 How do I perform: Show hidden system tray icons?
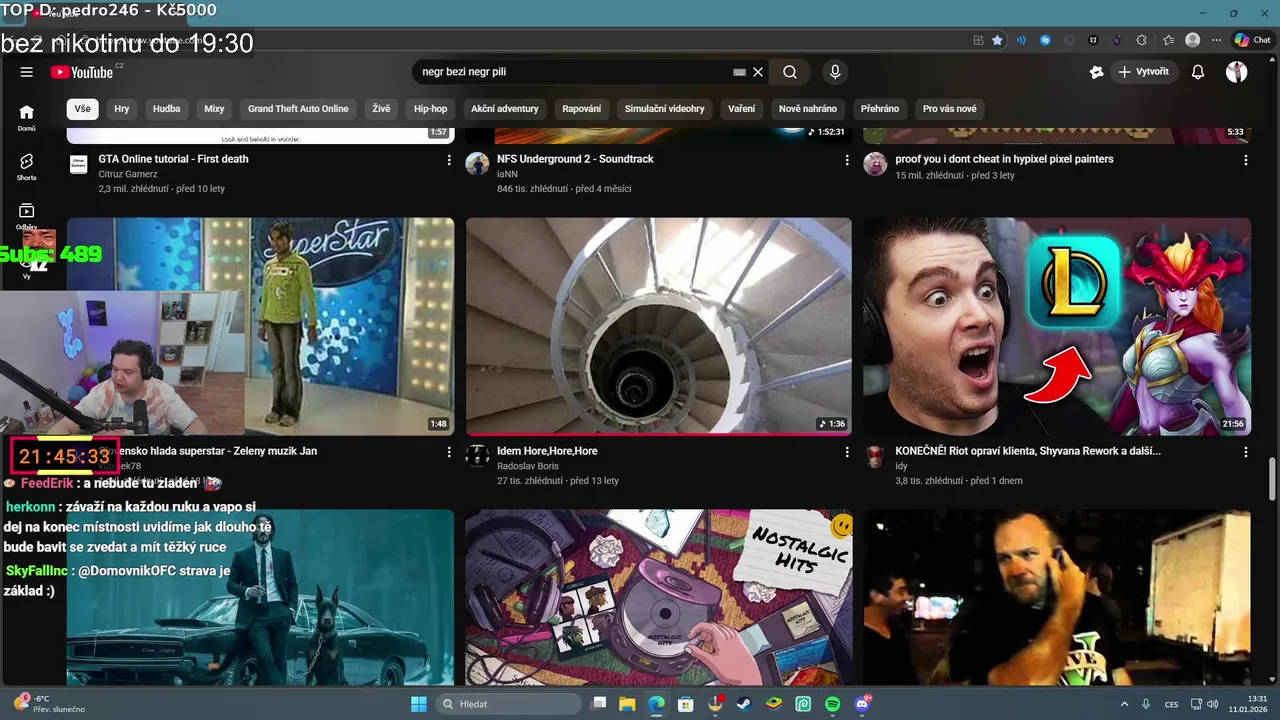[1124, 704]
